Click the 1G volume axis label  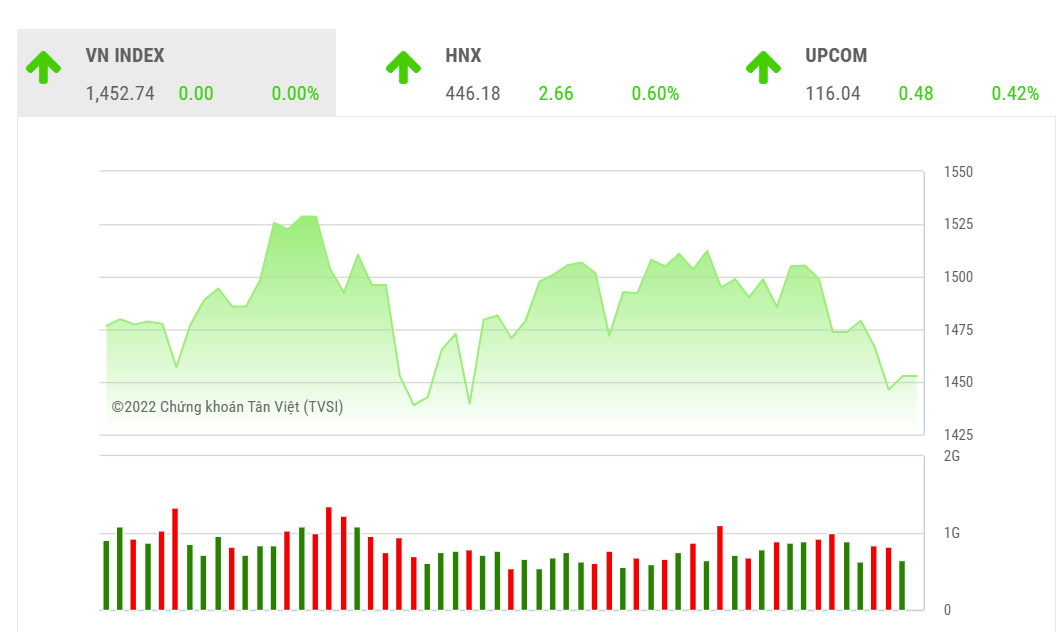952,533
